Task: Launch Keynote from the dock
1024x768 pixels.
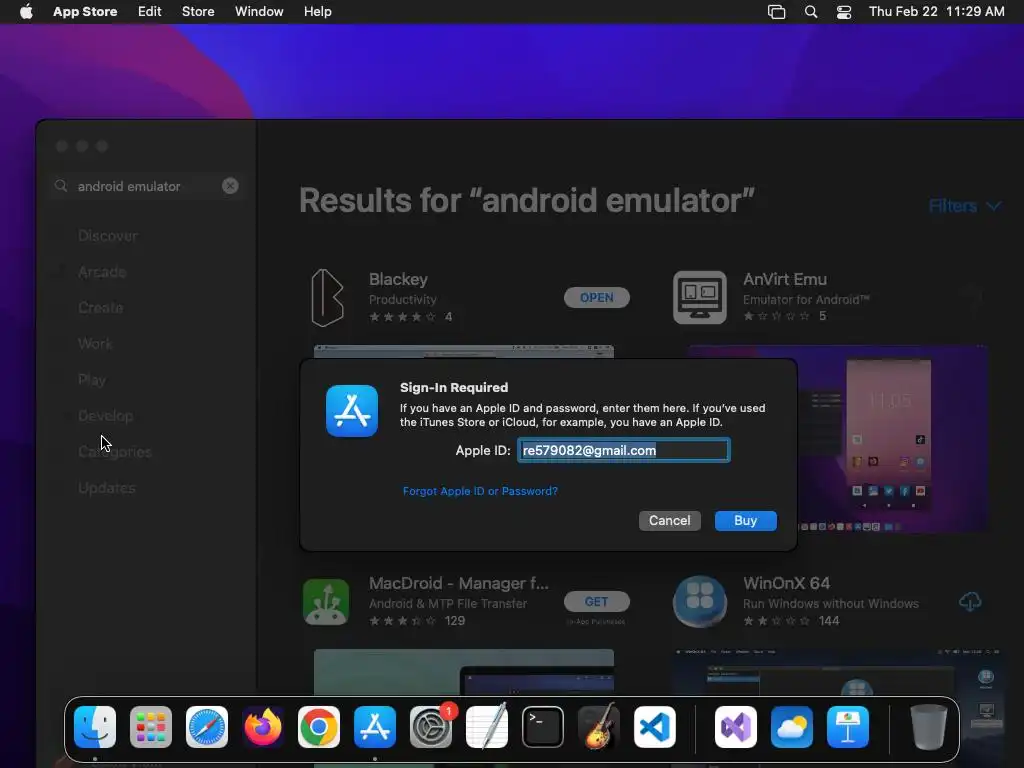Action: point(848,727)
